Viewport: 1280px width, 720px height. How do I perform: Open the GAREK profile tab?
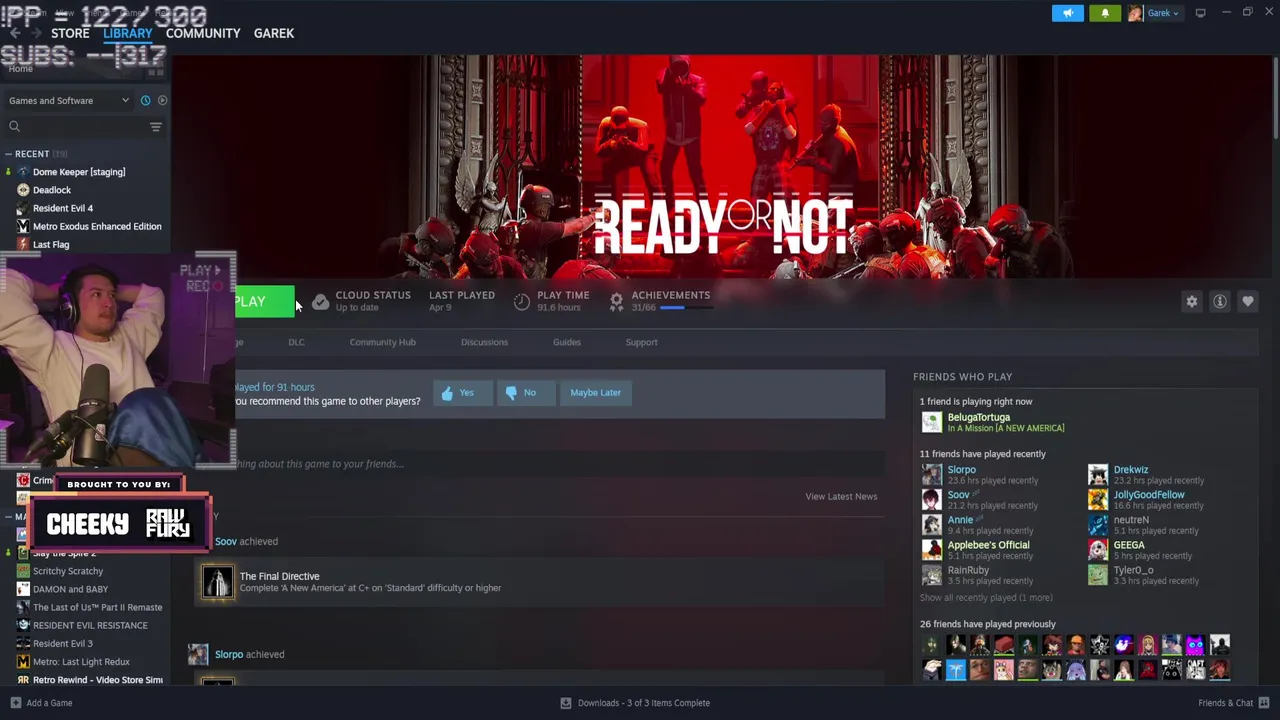coord(274,33)
